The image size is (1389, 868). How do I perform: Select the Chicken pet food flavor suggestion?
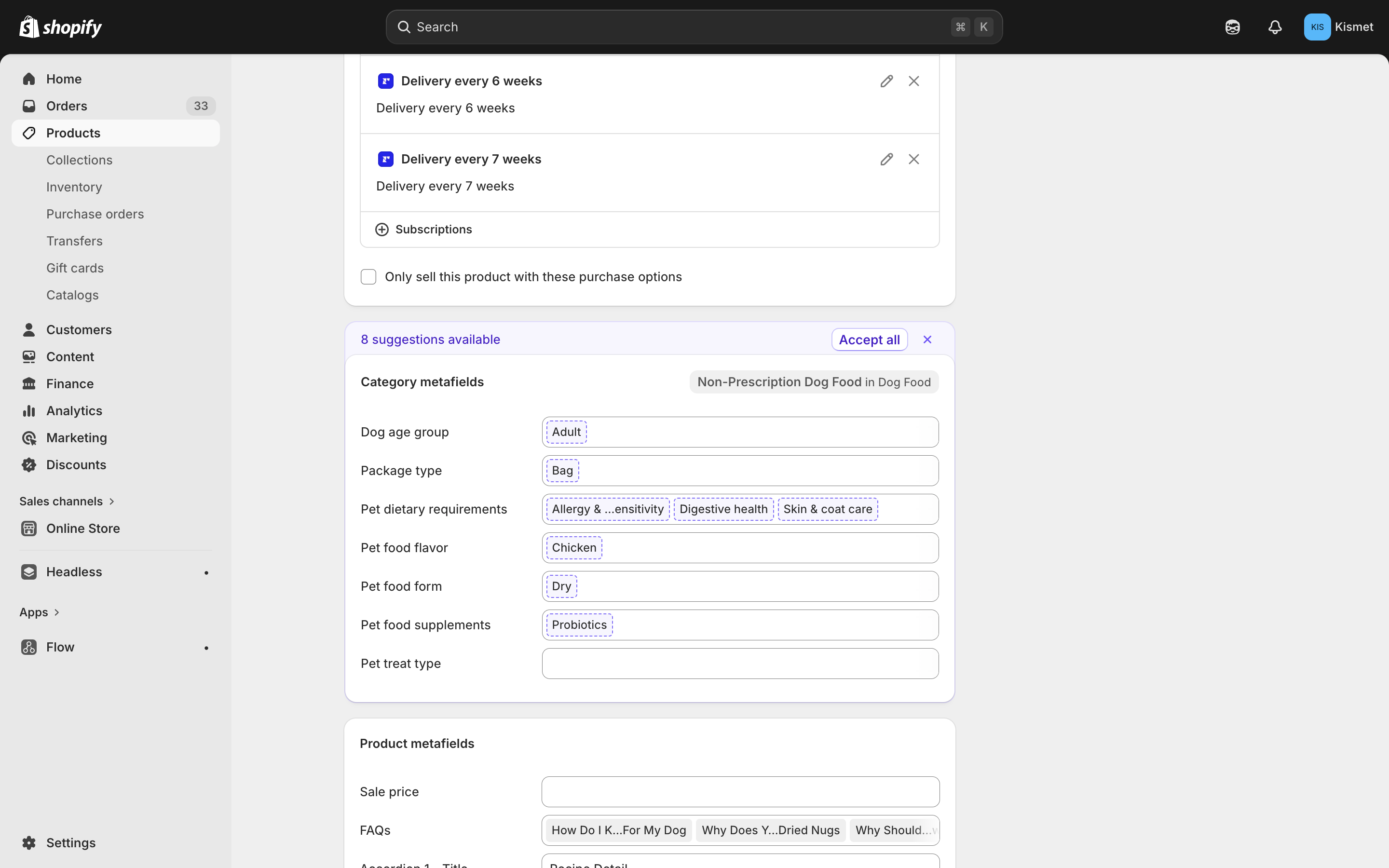(573, 547)
